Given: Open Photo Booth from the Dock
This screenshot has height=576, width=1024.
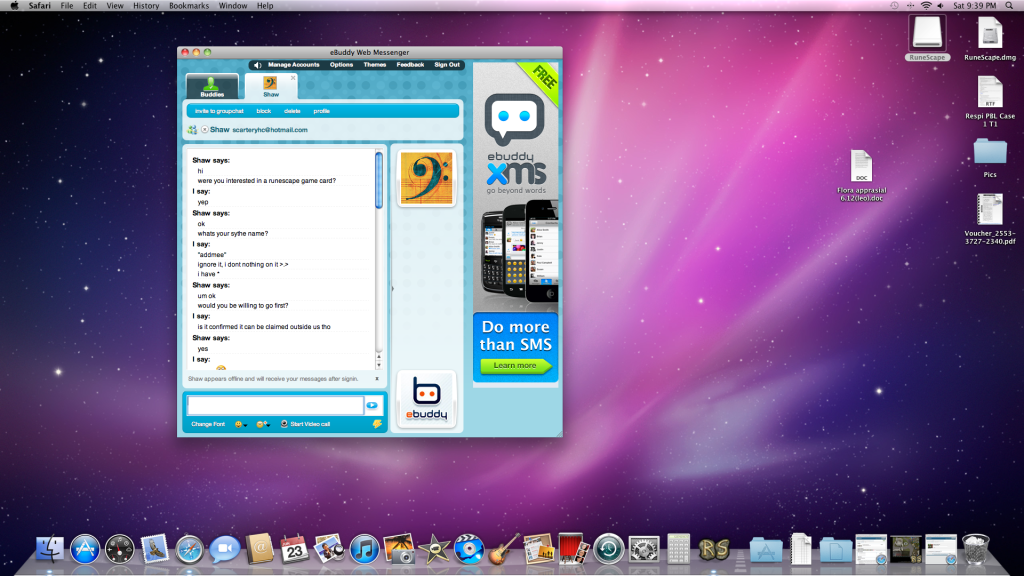Looking at the screenshot, I should [573, 549].
